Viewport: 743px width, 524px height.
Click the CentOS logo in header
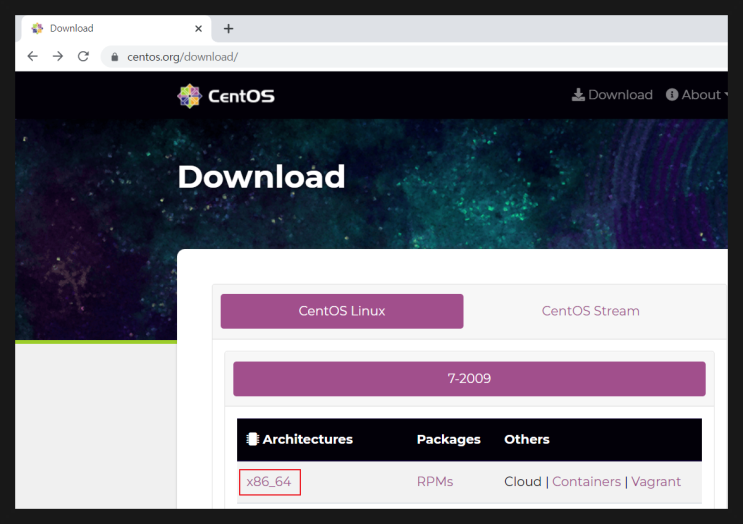coord(226,96)
